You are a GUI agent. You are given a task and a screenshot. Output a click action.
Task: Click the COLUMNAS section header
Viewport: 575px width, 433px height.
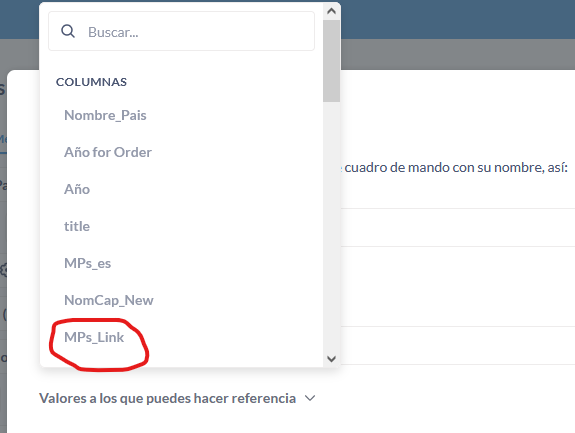click(x=91, y=82)
